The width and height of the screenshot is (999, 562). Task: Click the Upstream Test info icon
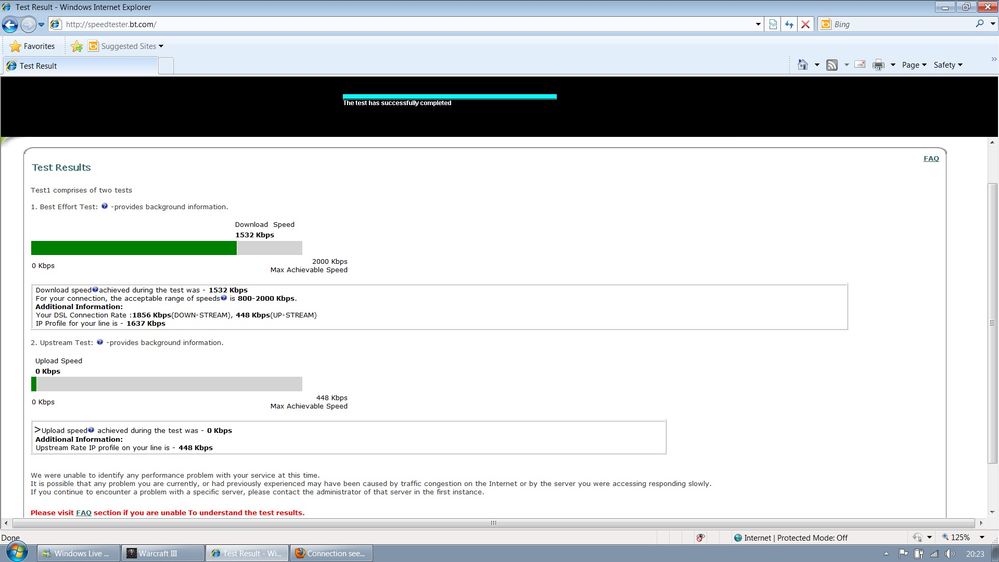(x=100, y=342)
